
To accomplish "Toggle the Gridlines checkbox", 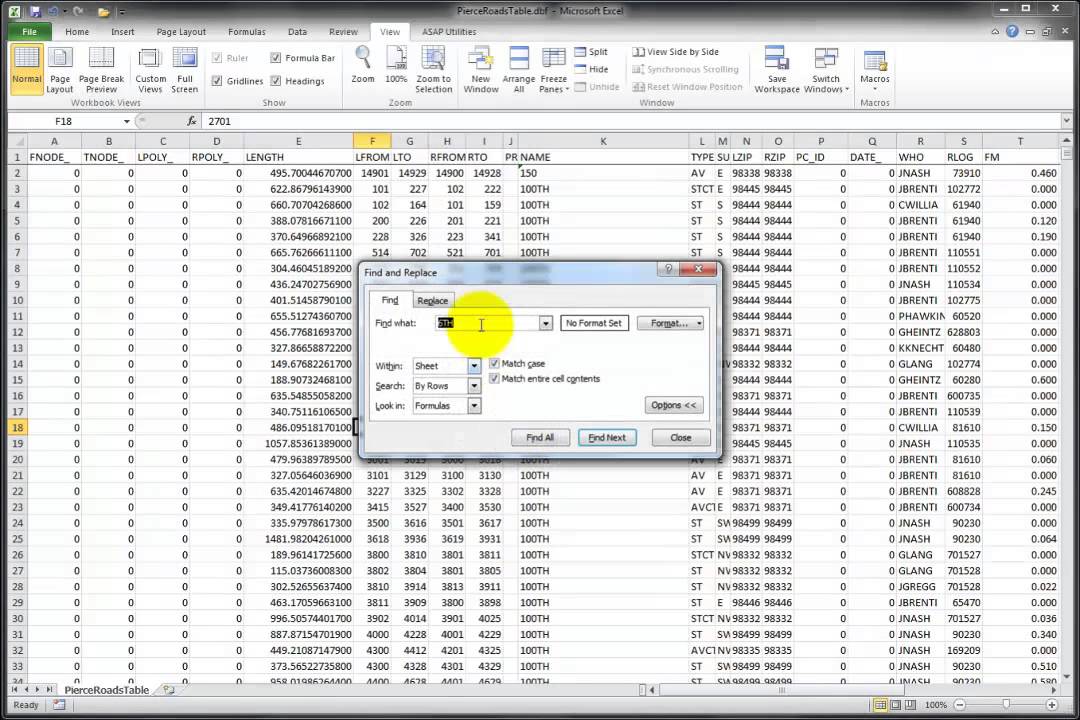I will tap(217, 81).
